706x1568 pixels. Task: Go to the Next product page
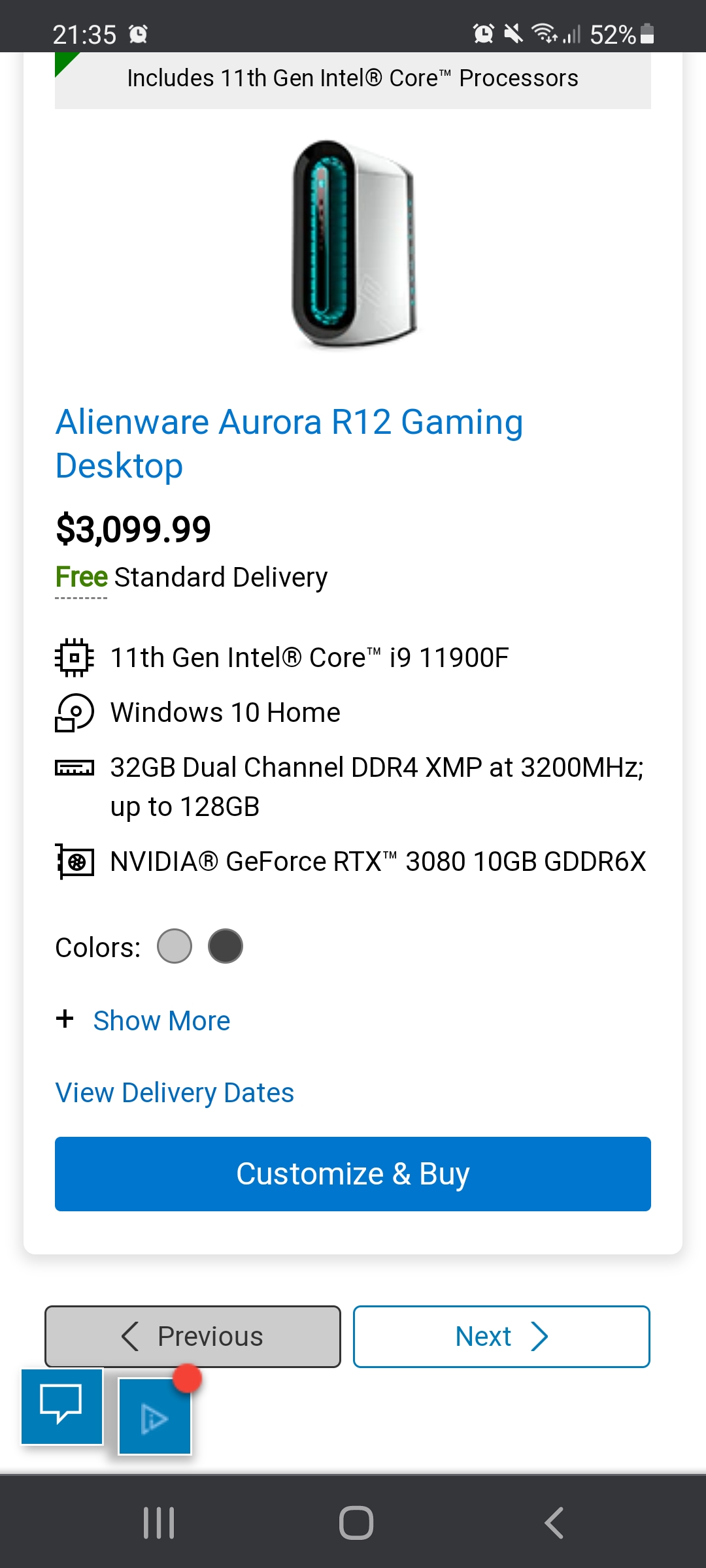[x=501, y=1336]
